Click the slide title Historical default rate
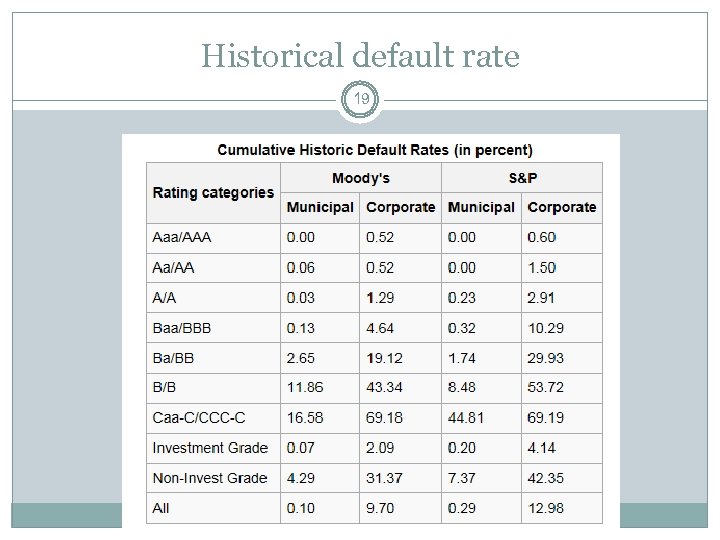Image resolution: width=720 pixels, height=540 pixels. pyautogui.click(x=360, y=56)
